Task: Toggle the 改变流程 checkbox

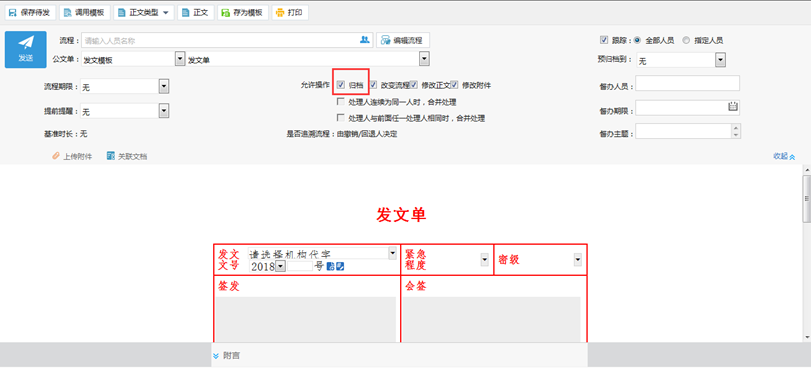Action: [374, 85]
